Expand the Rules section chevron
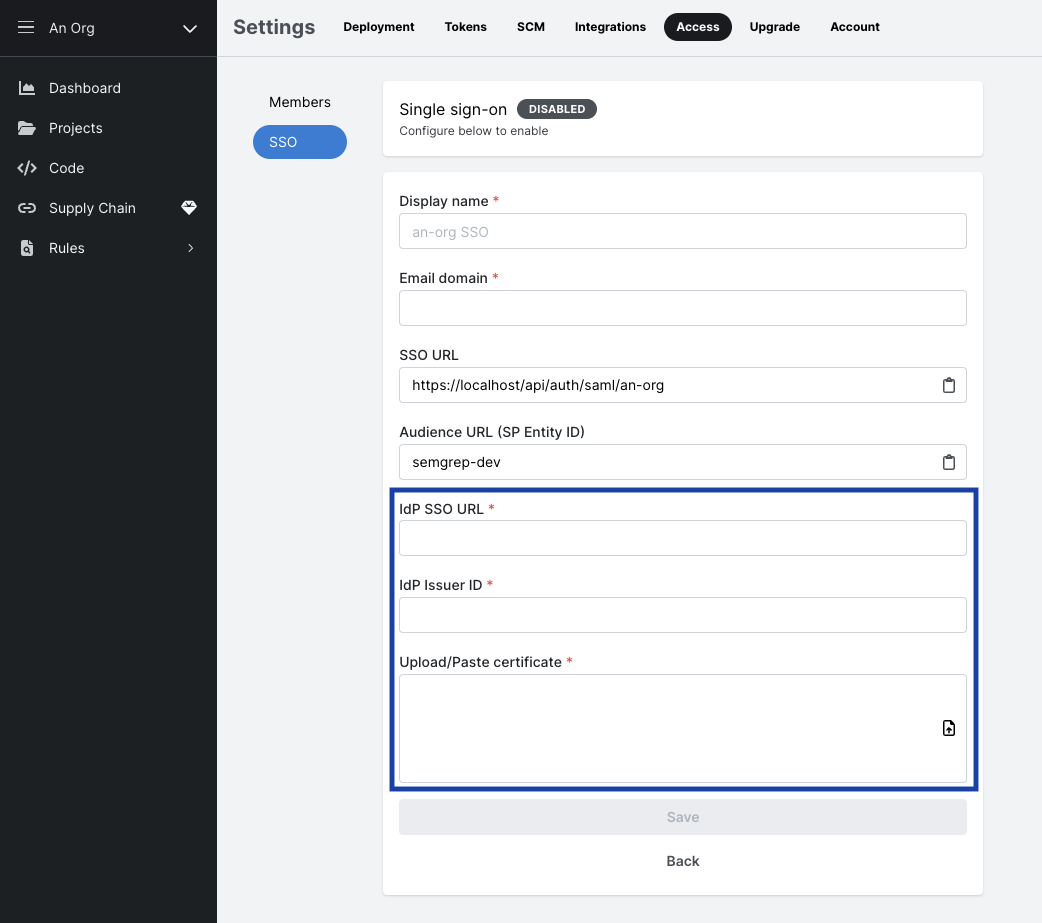1042x923 pixels. [x=191, y=248]
